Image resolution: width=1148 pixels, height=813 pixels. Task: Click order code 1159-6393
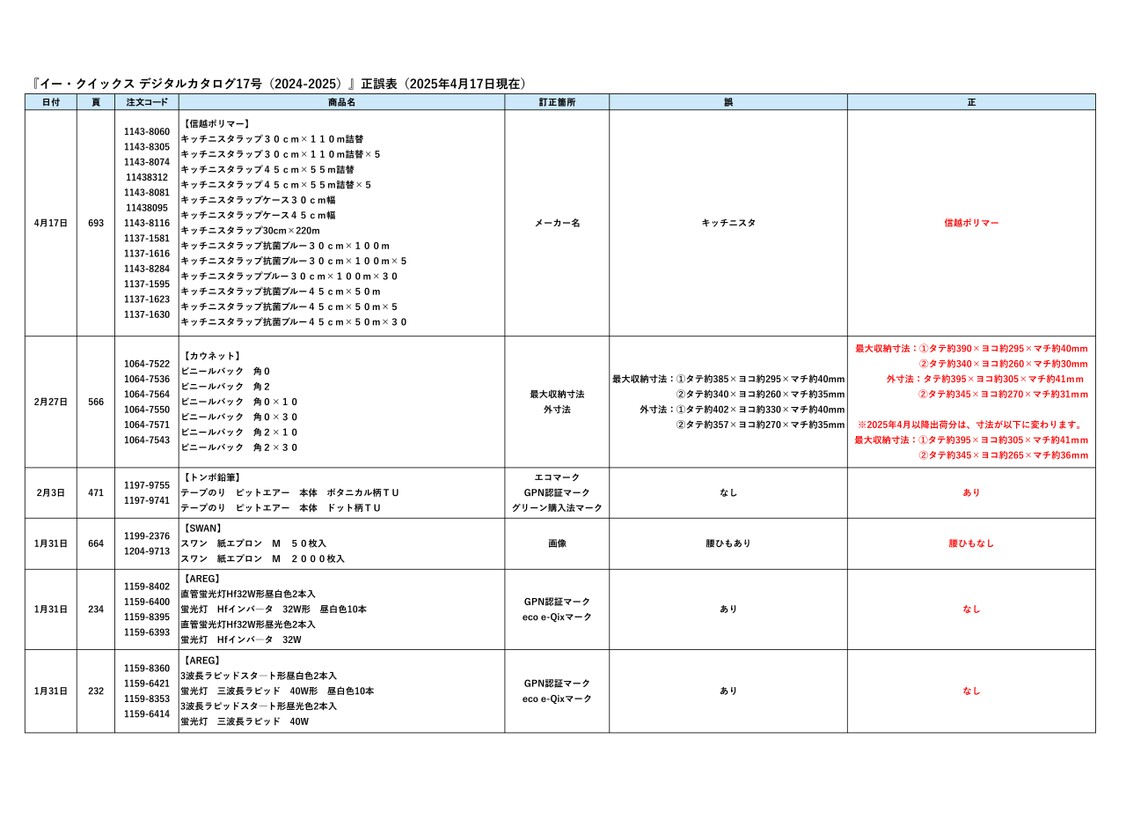pos(146,632)
